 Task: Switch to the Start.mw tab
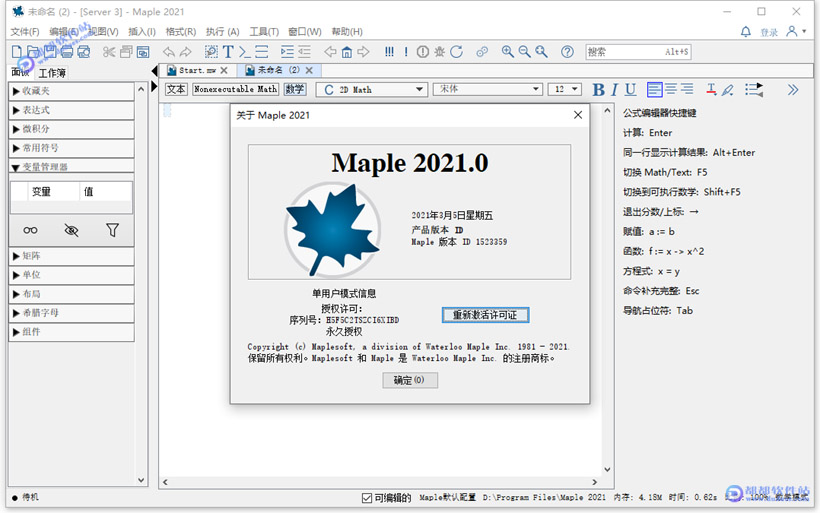point(197,70)
